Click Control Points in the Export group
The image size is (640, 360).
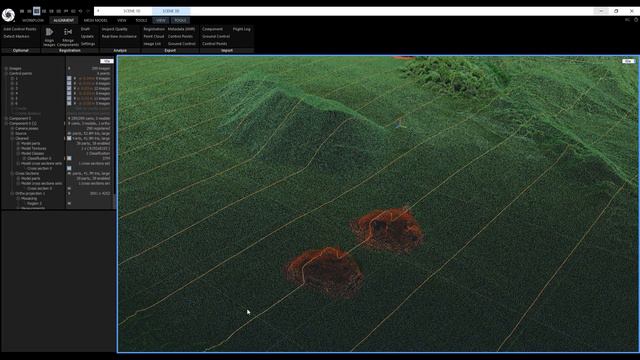point(180,36)
